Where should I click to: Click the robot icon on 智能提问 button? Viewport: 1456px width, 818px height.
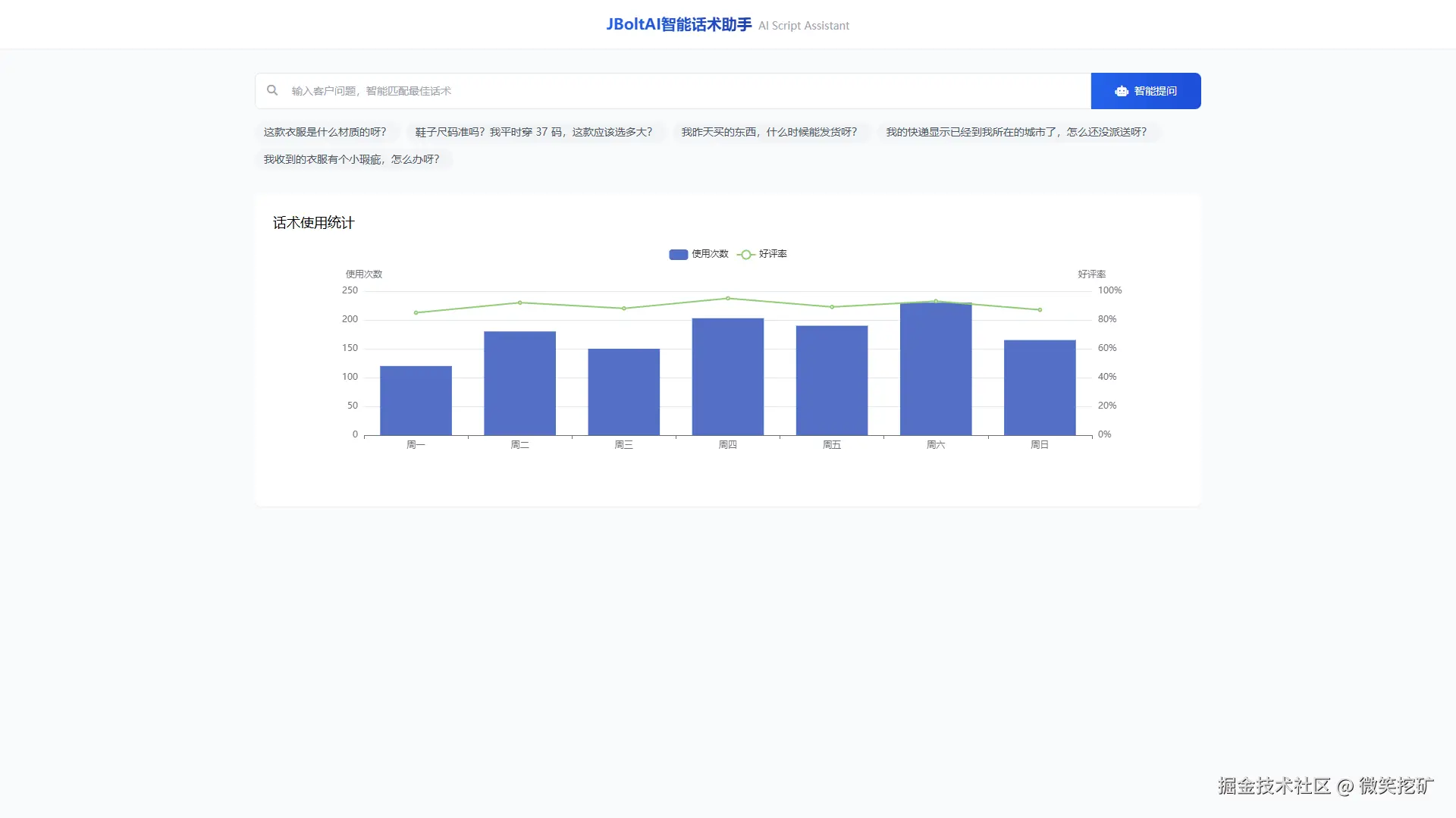1122,91
